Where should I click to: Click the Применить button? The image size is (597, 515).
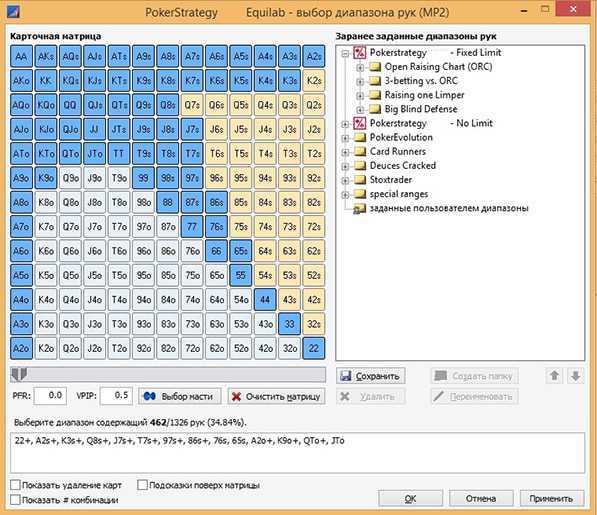tap(551, 498)
